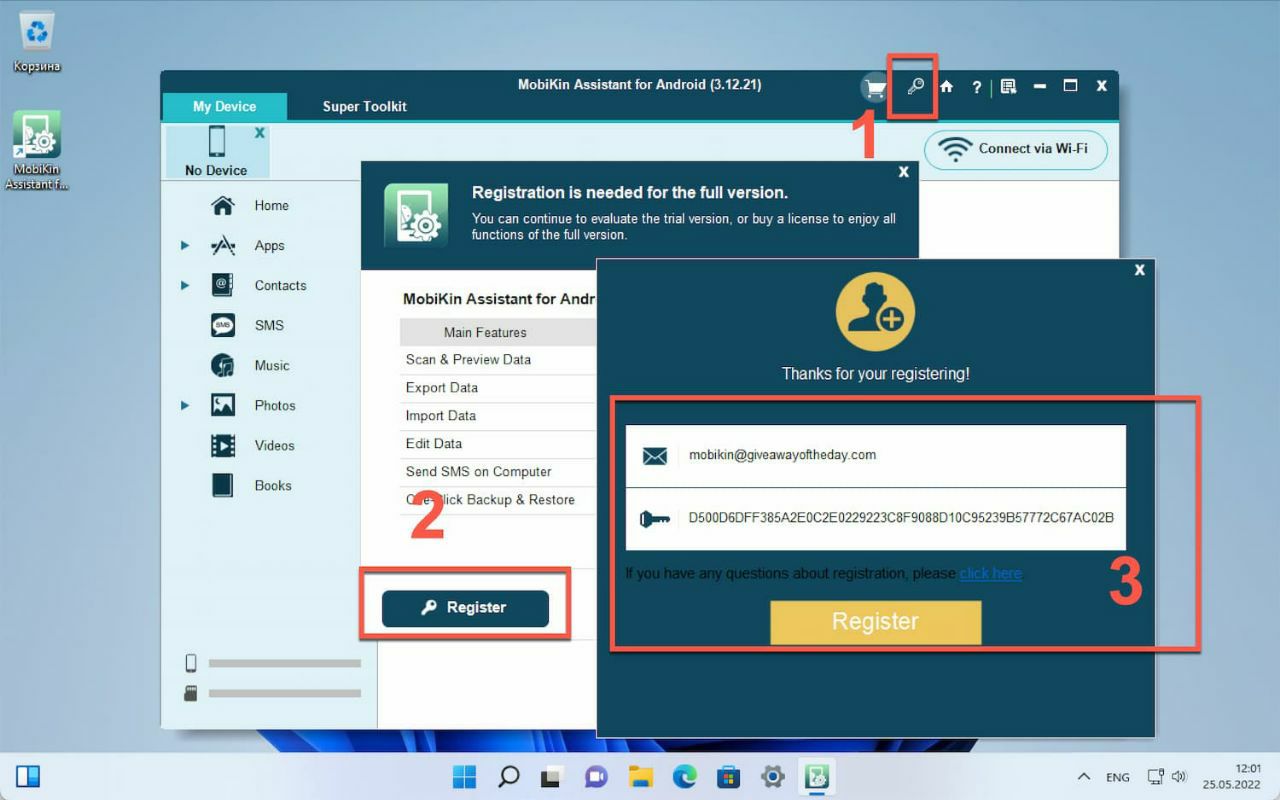Click the Videos sidebar icon

pos(223,445)
